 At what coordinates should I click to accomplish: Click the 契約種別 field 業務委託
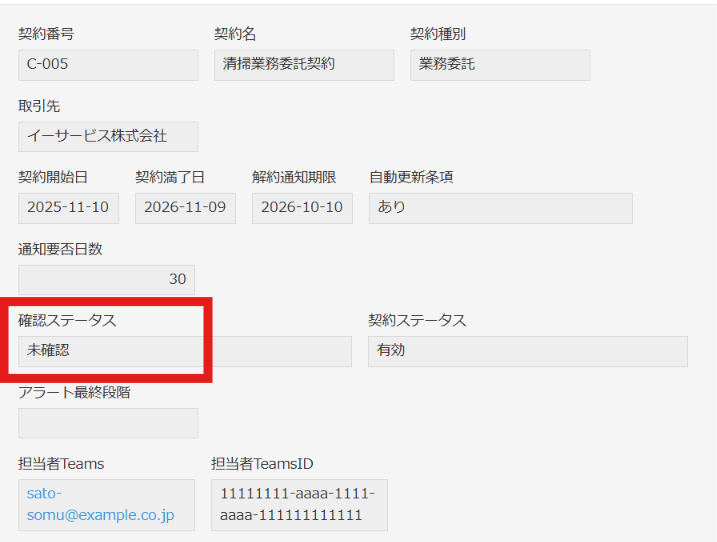coord(500,65)
